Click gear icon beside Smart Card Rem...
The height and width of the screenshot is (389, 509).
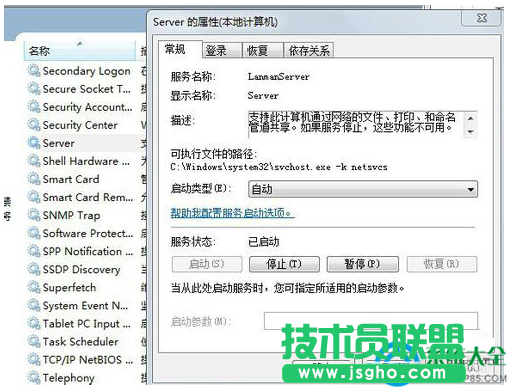pyautogui.click(x=34, y=197)
